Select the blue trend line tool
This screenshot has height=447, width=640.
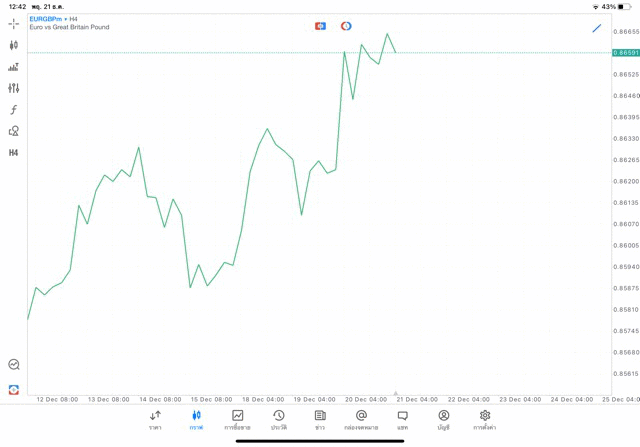click(x=597, y=28)
